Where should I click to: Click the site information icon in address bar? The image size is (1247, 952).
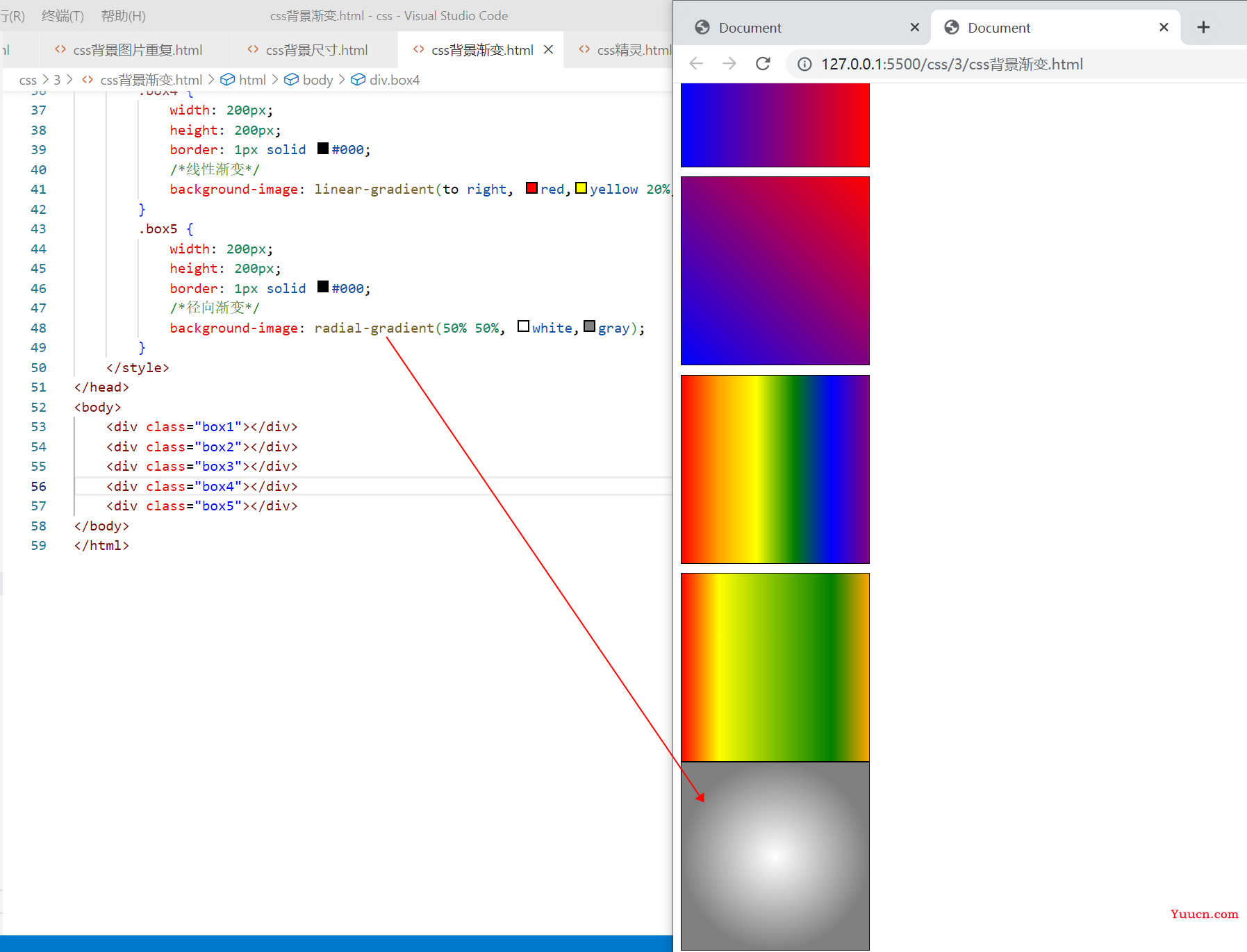[804, 64]
